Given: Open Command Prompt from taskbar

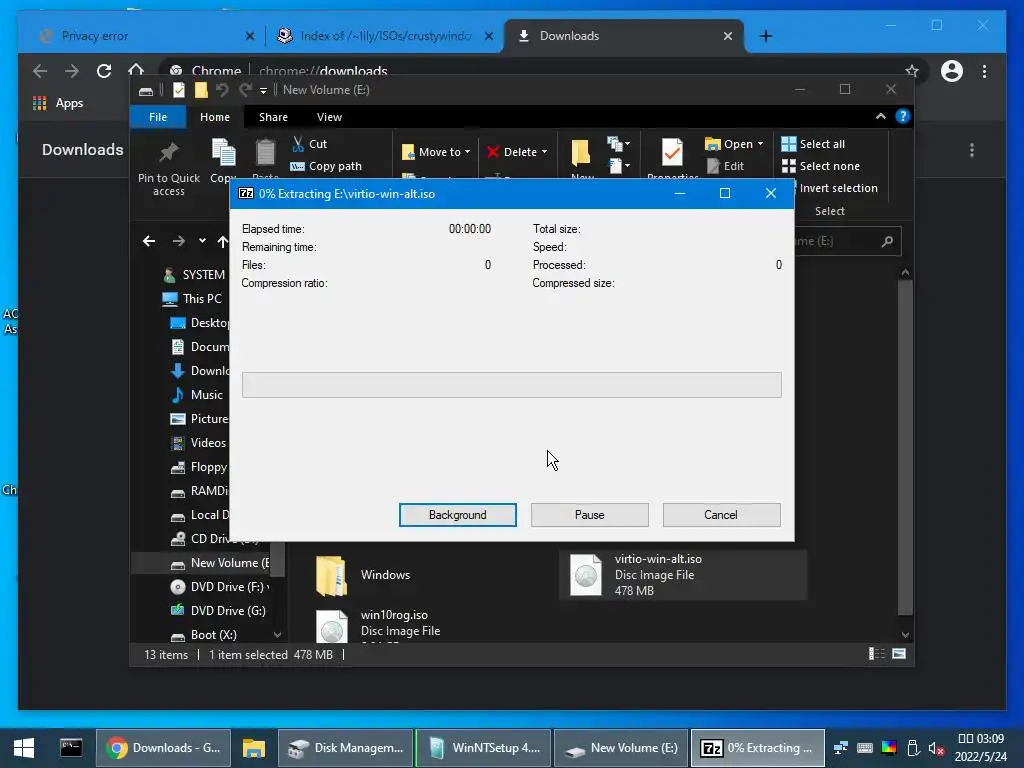Looking at the screenshot, I should coord(71,748).
